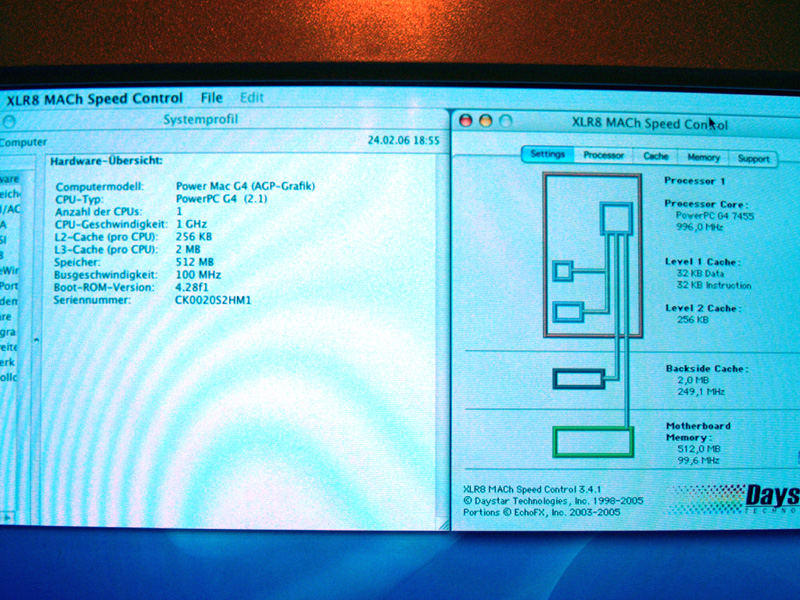
Task: Select the backside cache block in diagram
Action: point(579,379)
